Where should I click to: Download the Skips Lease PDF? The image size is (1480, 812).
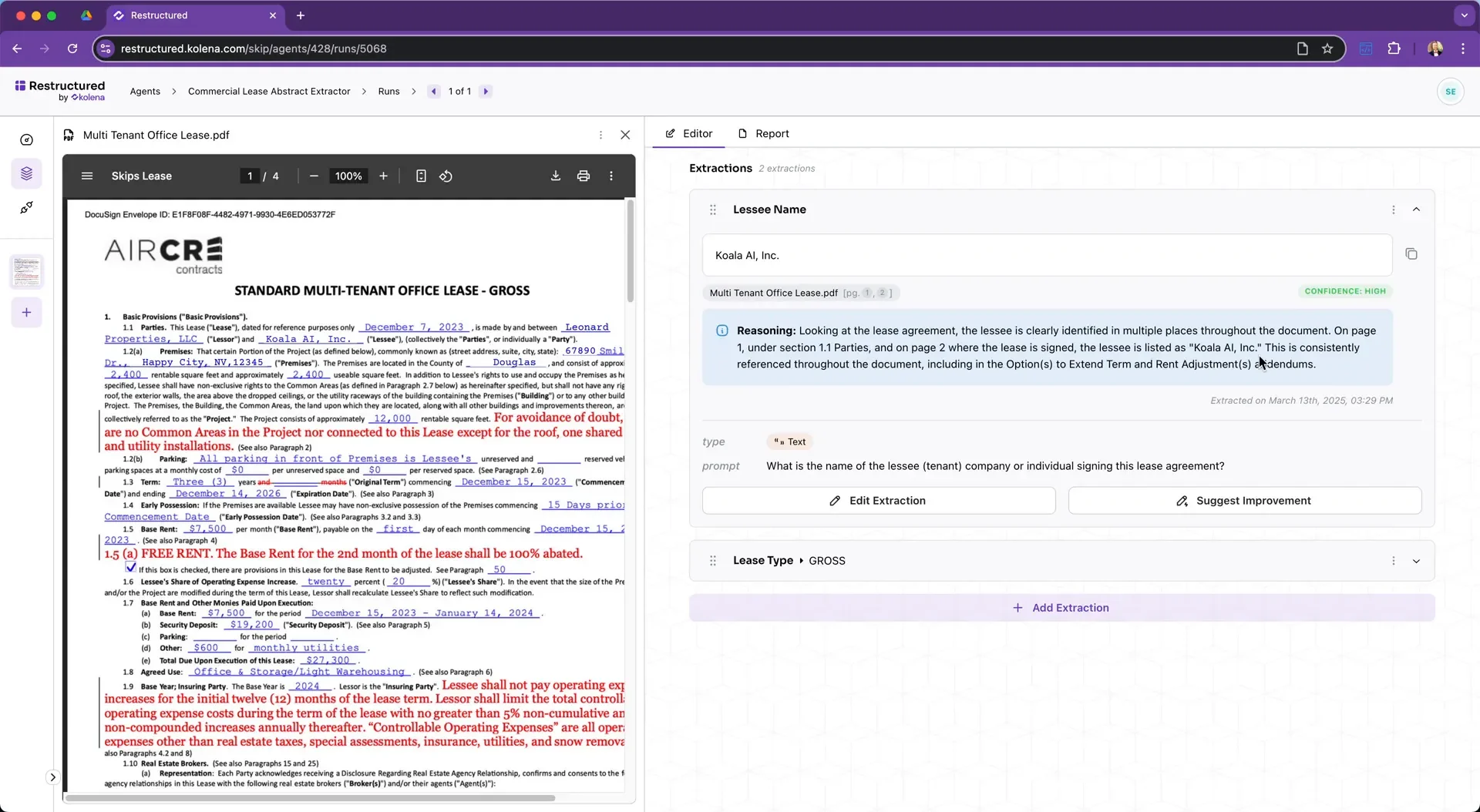(555, 176)
